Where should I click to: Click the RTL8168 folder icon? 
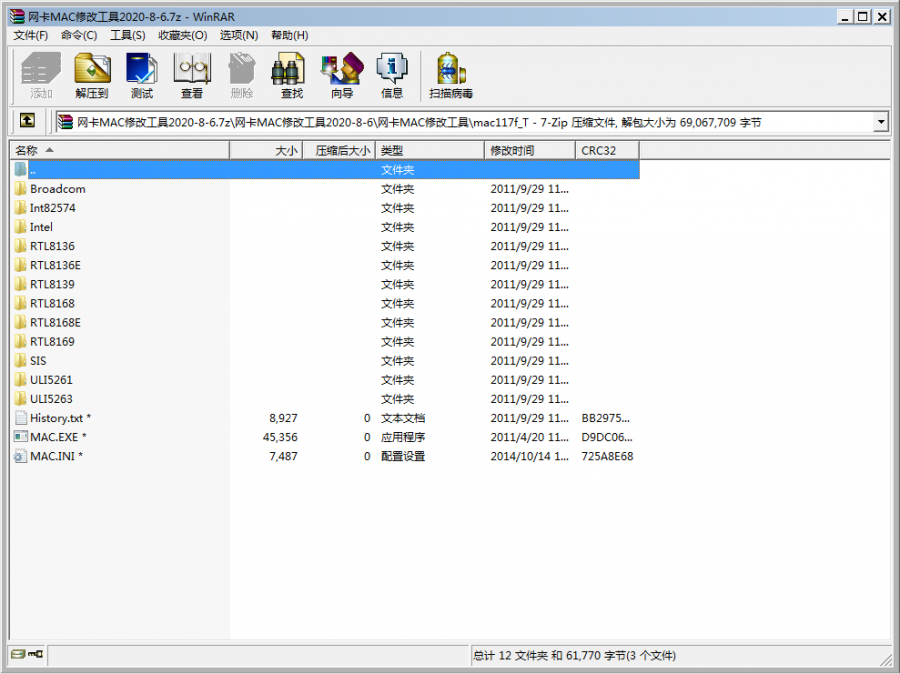(21, 303)
